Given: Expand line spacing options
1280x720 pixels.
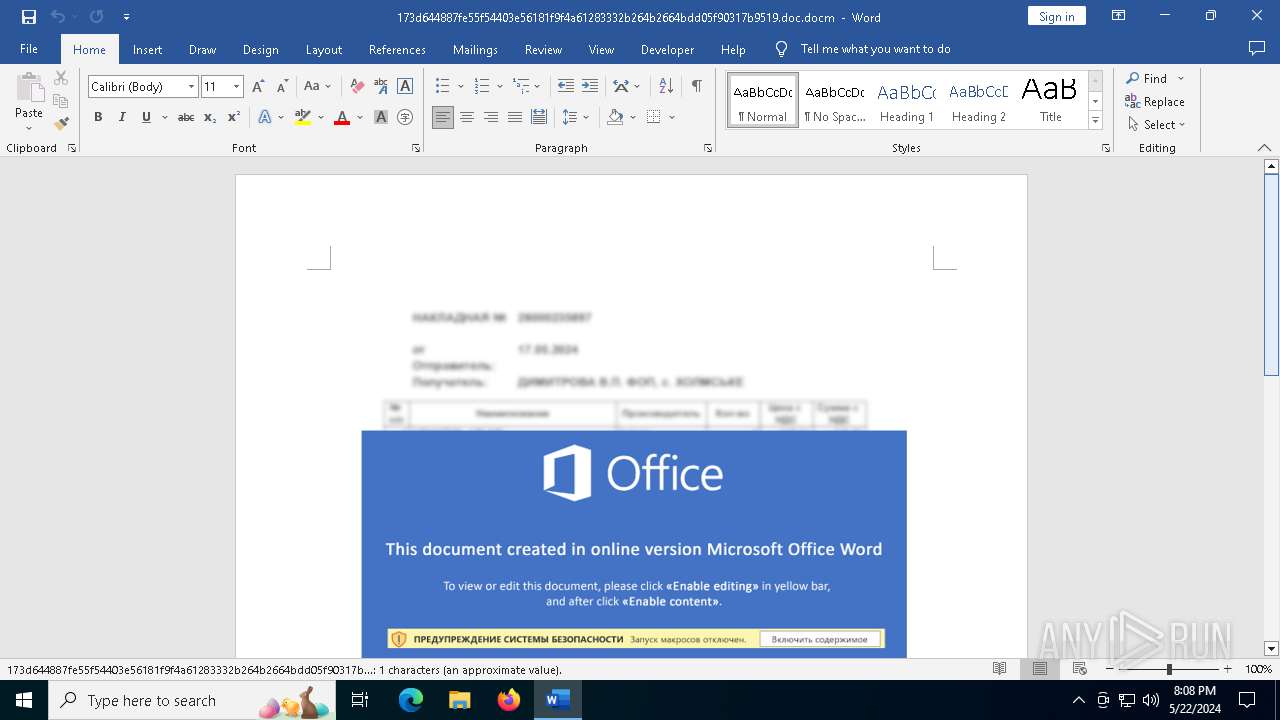Looking at the screenshot, I should coord(586,117).
